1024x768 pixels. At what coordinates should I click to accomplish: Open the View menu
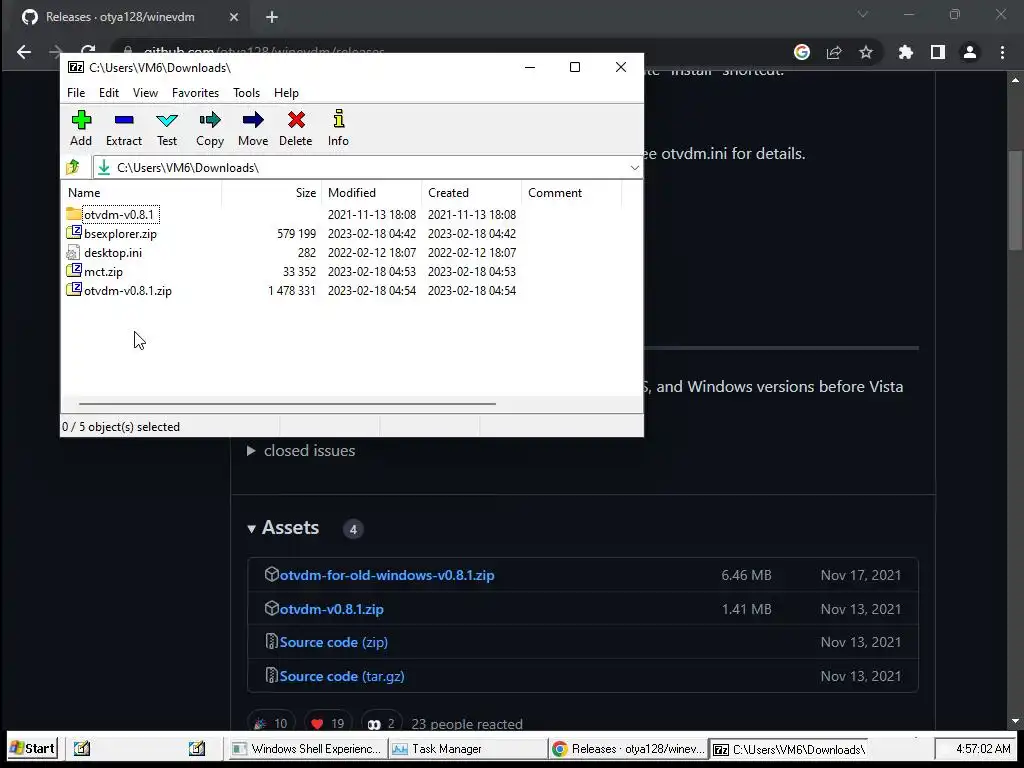point(145,93)
